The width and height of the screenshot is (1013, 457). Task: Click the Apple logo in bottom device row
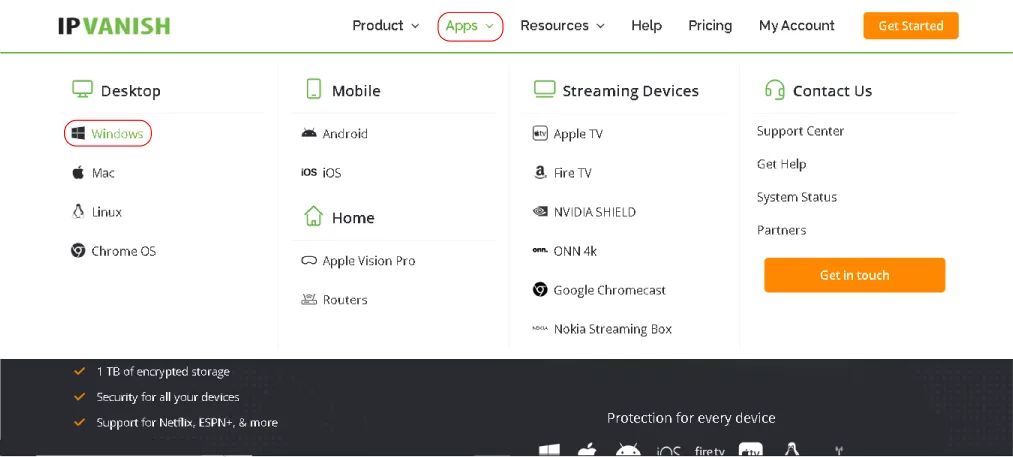[586, 451]
